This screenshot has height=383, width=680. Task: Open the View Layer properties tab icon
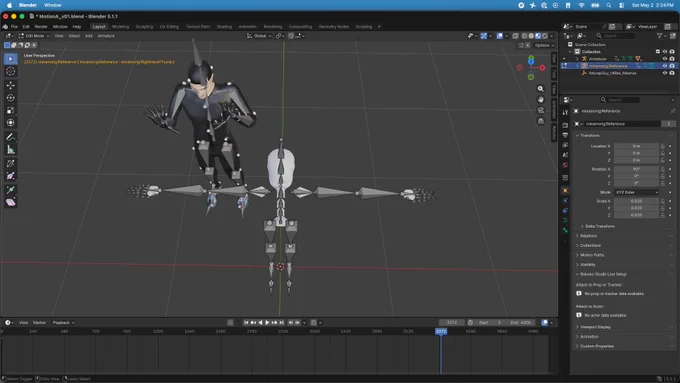pyautogui.click(x=565, y=145)
